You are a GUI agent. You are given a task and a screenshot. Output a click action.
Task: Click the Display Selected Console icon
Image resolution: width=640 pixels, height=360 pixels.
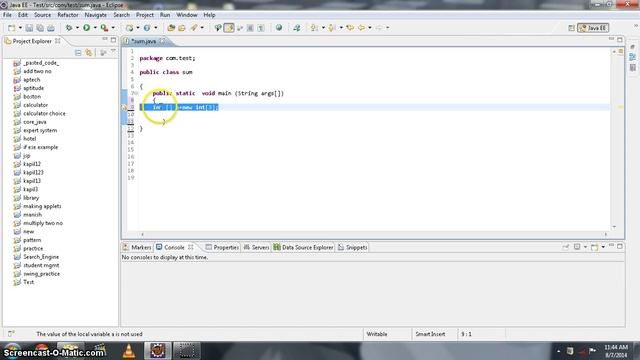577,247
